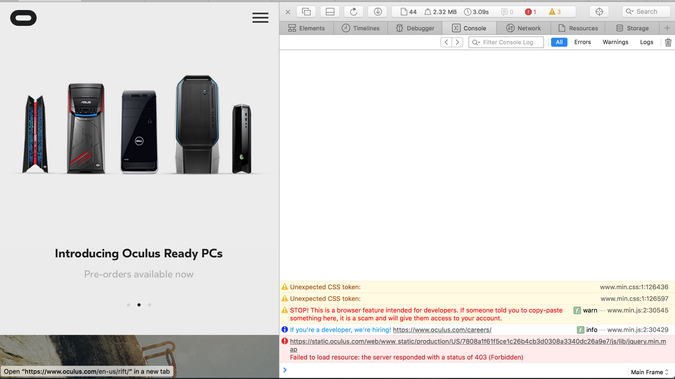Open the www.min.js:2:30545 source link
The height and width of the screenshot is (379, 675).
[x=638, y=311]
